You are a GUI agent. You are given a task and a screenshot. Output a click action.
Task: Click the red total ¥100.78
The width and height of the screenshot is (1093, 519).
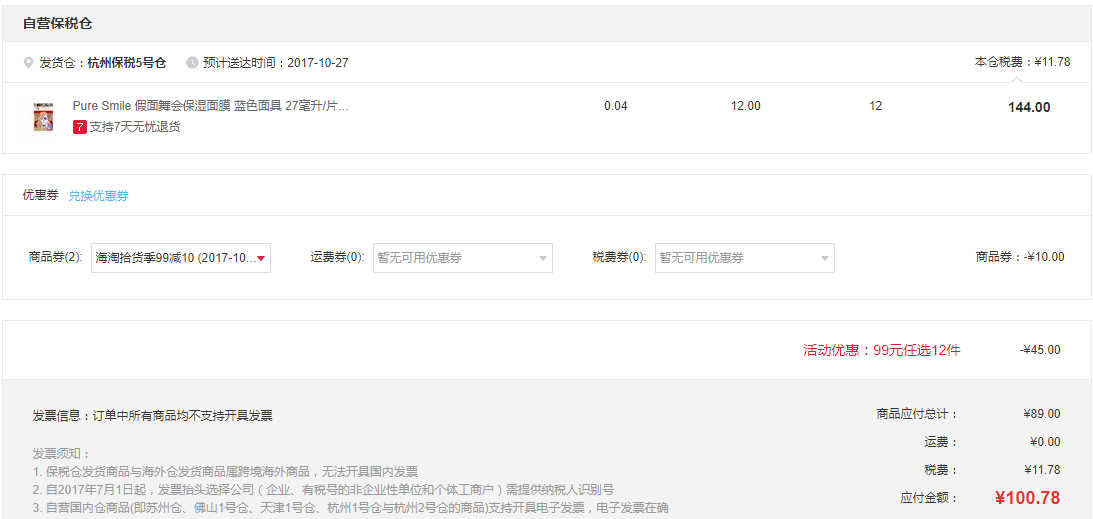(1027, 497)
